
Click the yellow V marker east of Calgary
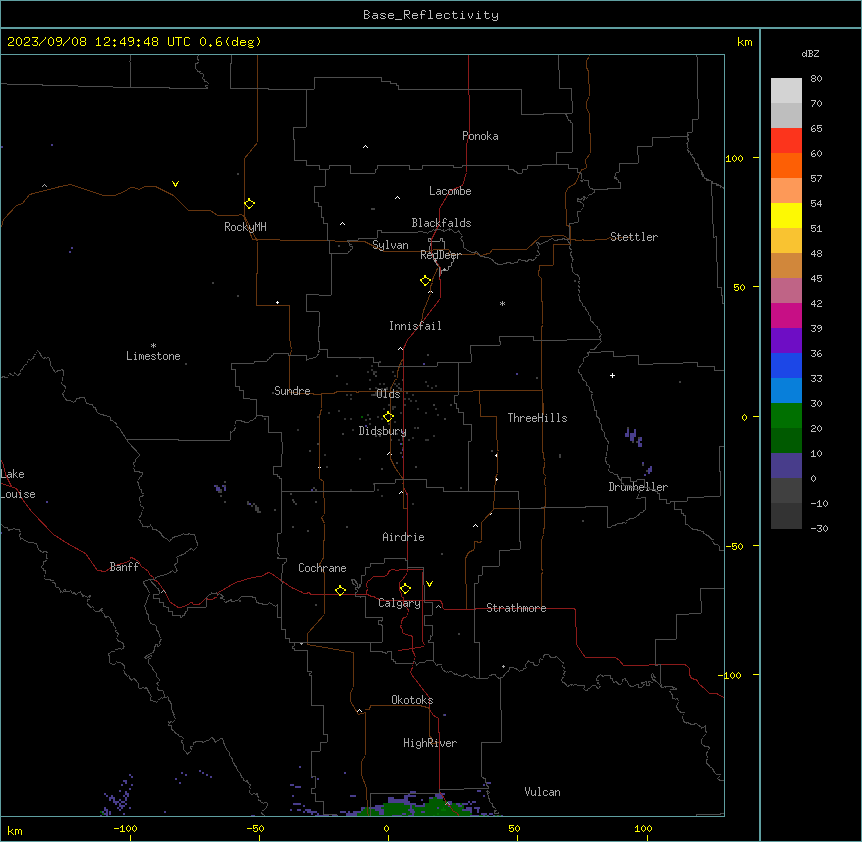pyautogui.click(x=429, y=584)
